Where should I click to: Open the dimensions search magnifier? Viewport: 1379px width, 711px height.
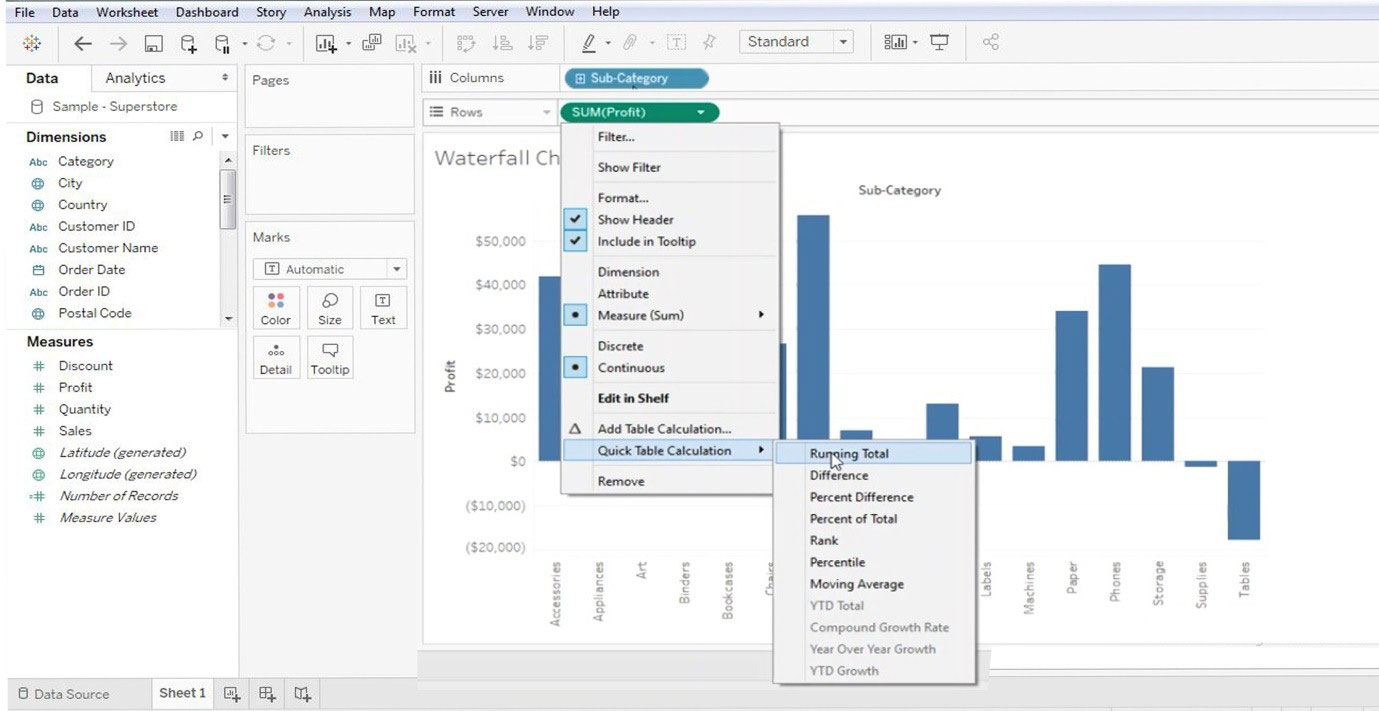click(200, 137)
